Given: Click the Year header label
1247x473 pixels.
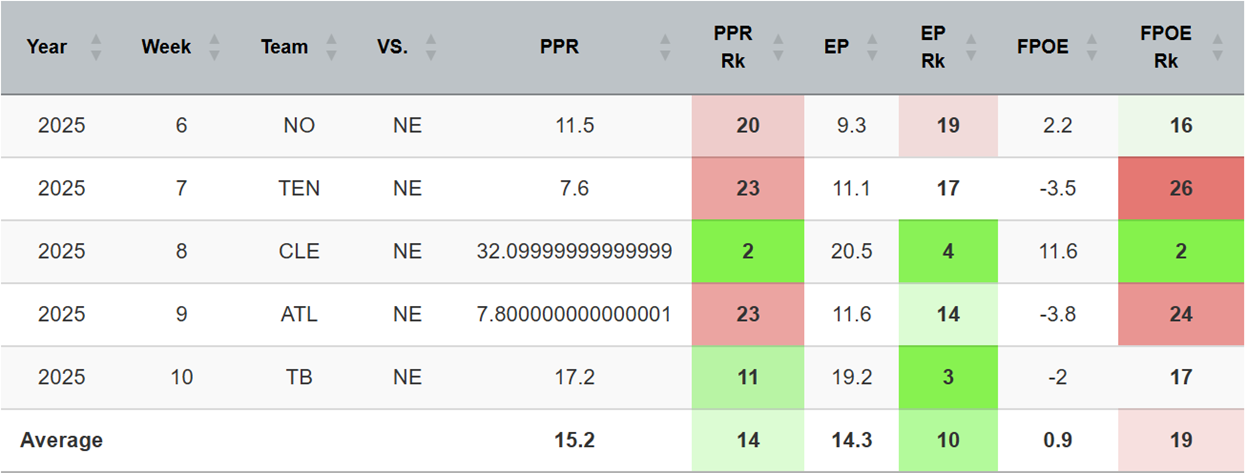Looking at the screenshot, I should [x=47, y=47].
